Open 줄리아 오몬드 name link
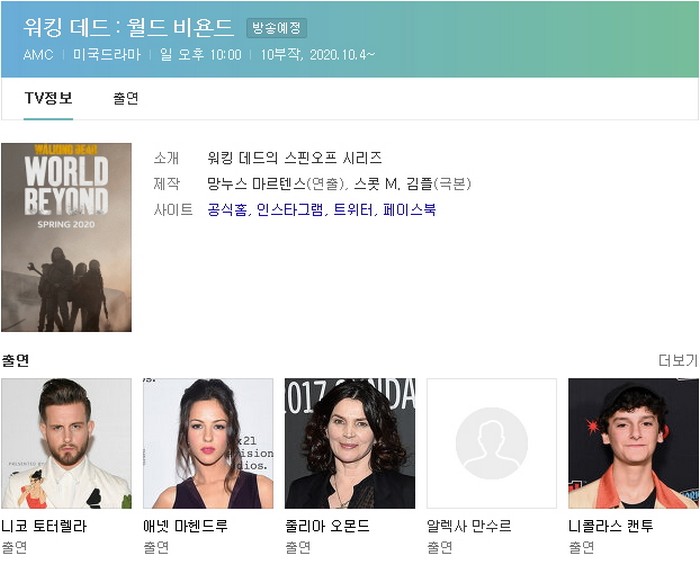The image size is (700, 565). (x=327, y=526)
